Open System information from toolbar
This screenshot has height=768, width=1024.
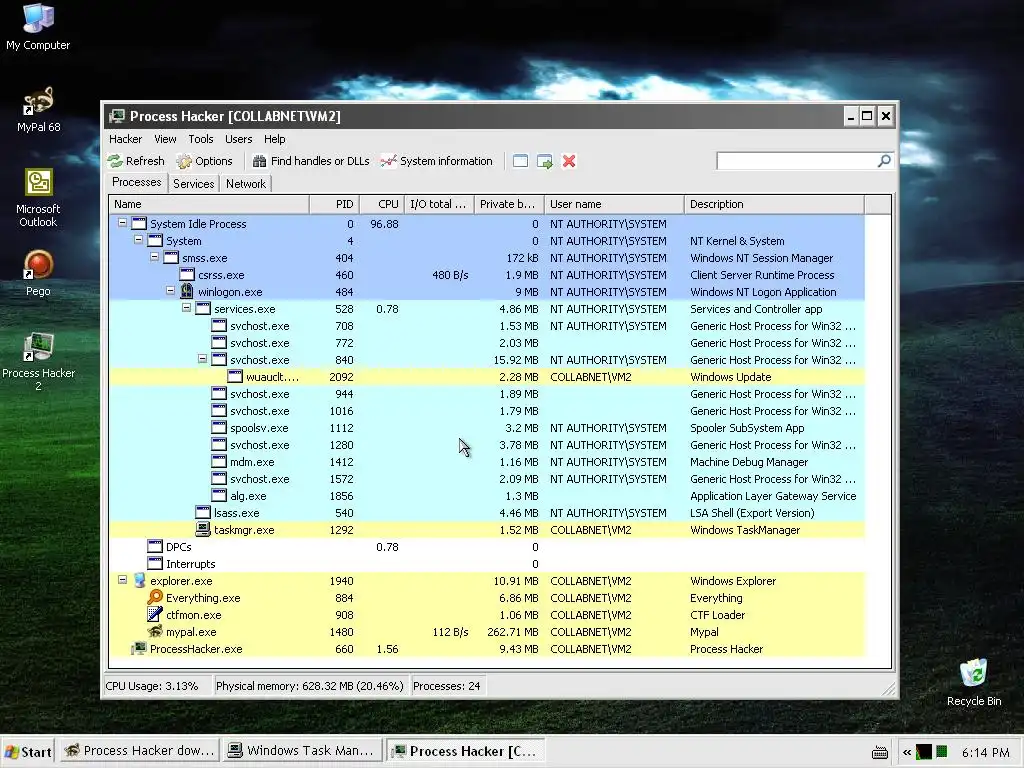(436, 161)
